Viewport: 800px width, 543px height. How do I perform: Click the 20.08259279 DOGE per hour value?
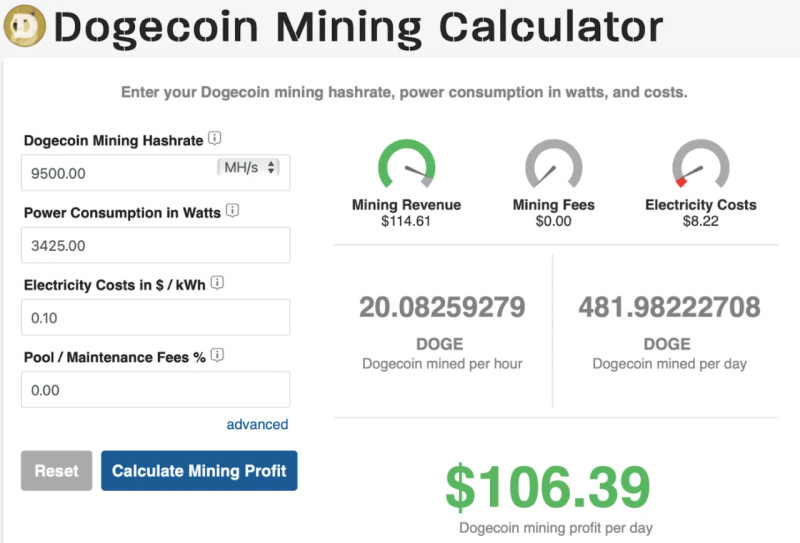point(441,307)
